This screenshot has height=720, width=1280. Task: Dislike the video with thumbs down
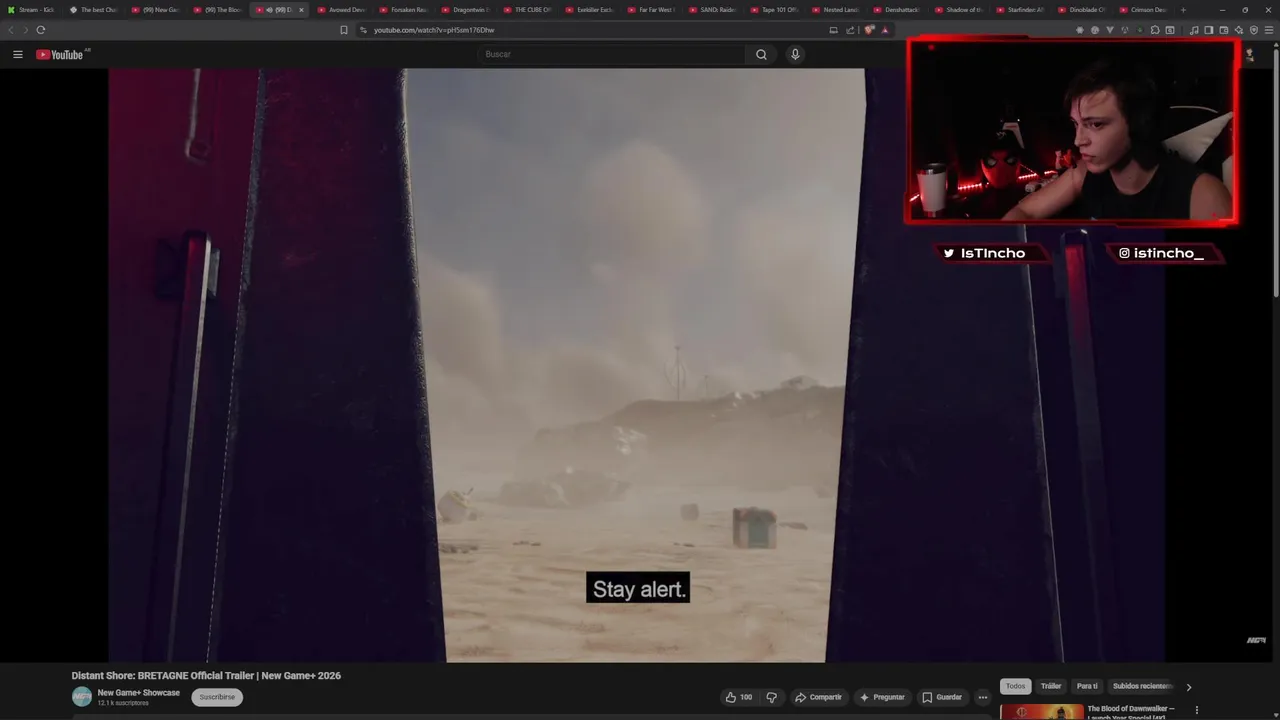(x=771, y=697)
